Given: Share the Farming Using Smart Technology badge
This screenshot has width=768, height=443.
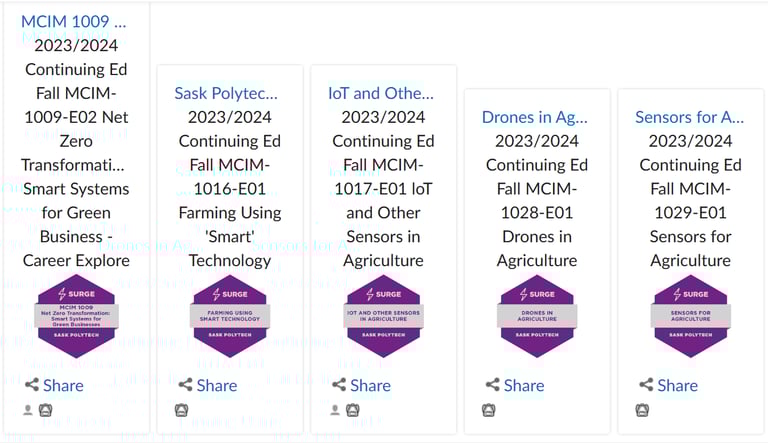Looking at the screenshot, I should [208, 385].
